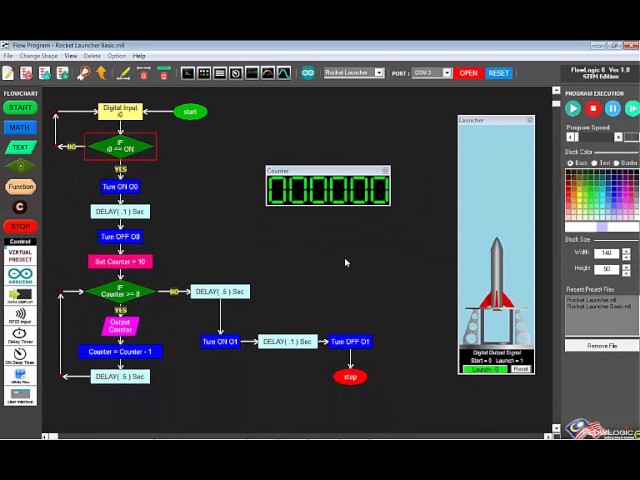Screen dimensions: 640x480
Task: Select the Back block color radio button
Action: (x=570, y=162)
